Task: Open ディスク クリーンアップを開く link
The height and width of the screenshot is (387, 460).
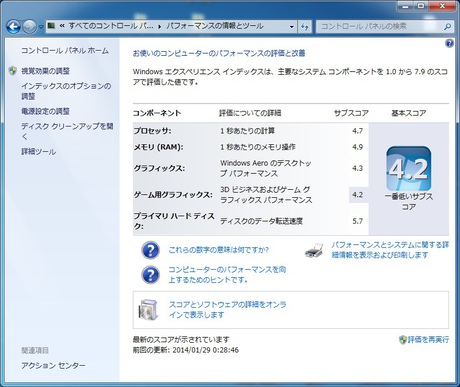Action: 67,131
